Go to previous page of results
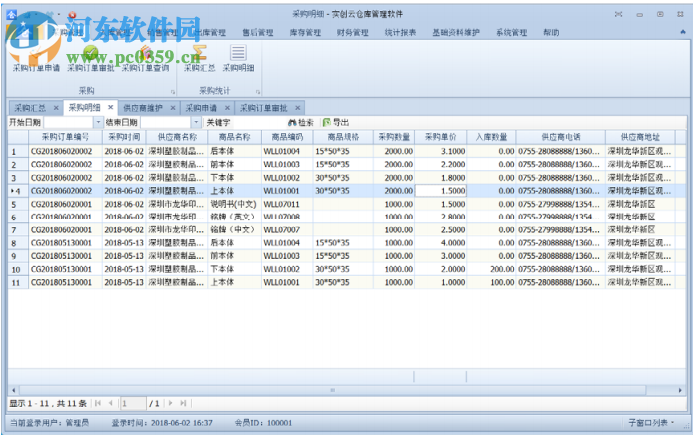 coord(110,403)
